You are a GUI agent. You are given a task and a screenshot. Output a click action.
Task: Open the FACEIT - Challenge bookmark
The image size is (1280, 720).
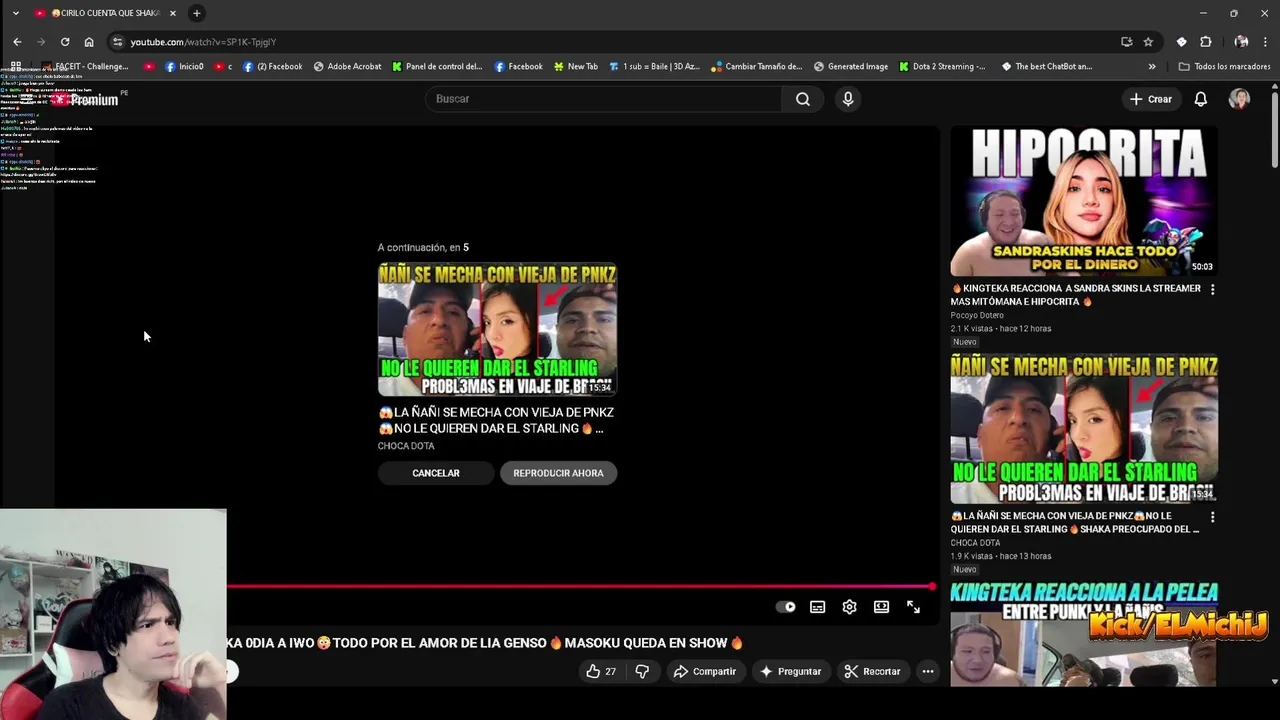click(x=85, y=67)
